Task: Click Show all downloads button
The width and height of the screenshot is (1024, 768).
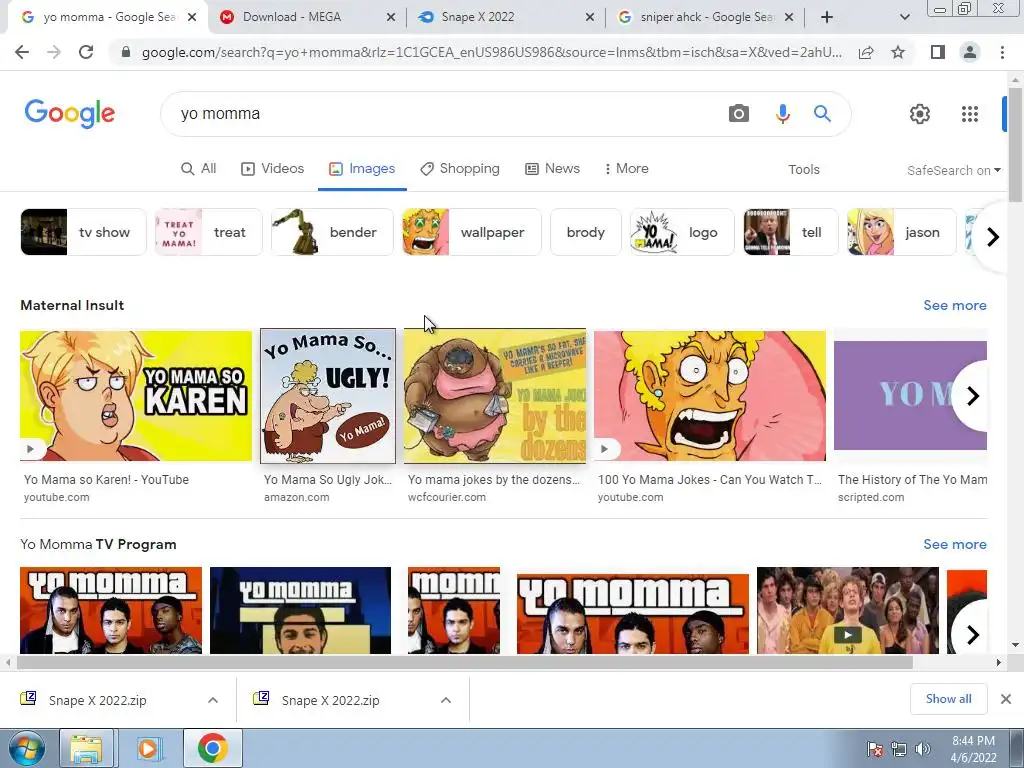Action: point(948,699)
